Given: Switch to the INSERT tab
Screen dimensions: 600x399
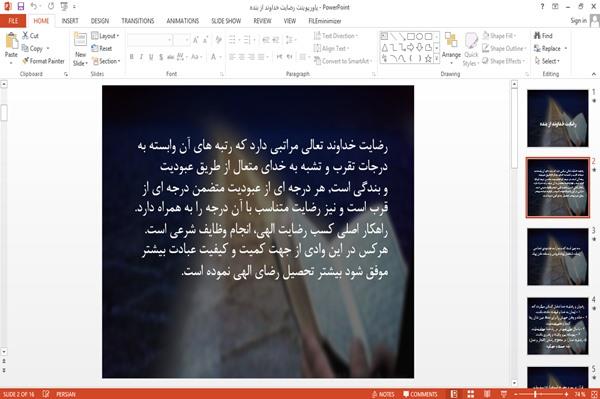Looking at the screenshot, I should [70, 21].
